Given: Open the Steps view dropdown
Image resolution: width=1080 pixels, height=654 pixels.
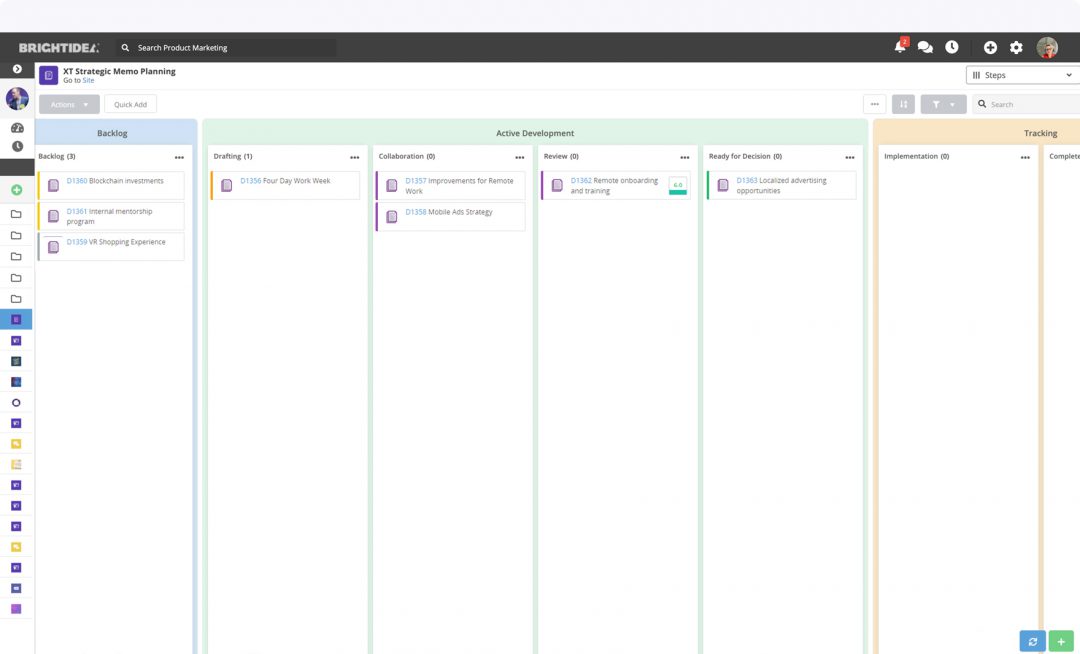Looking at the screenshot, I should (1021, 74).
